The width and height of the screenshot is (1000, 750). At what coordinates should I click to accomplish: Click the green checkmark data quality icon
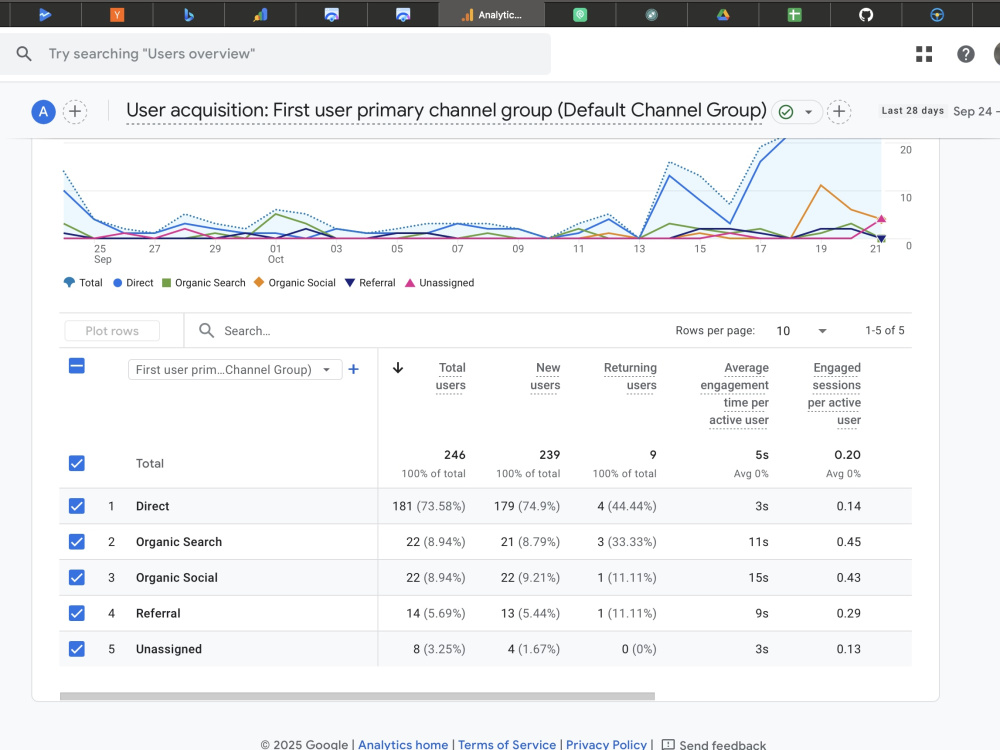click(786, 112)
